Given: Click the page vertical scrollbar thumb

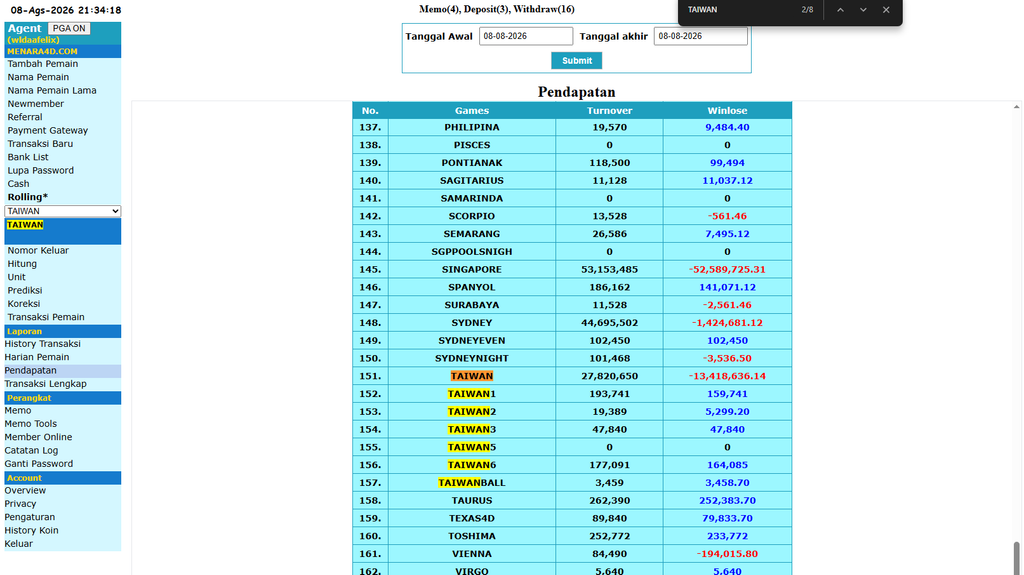Looking at the screenshot, I should (1017, 557).
